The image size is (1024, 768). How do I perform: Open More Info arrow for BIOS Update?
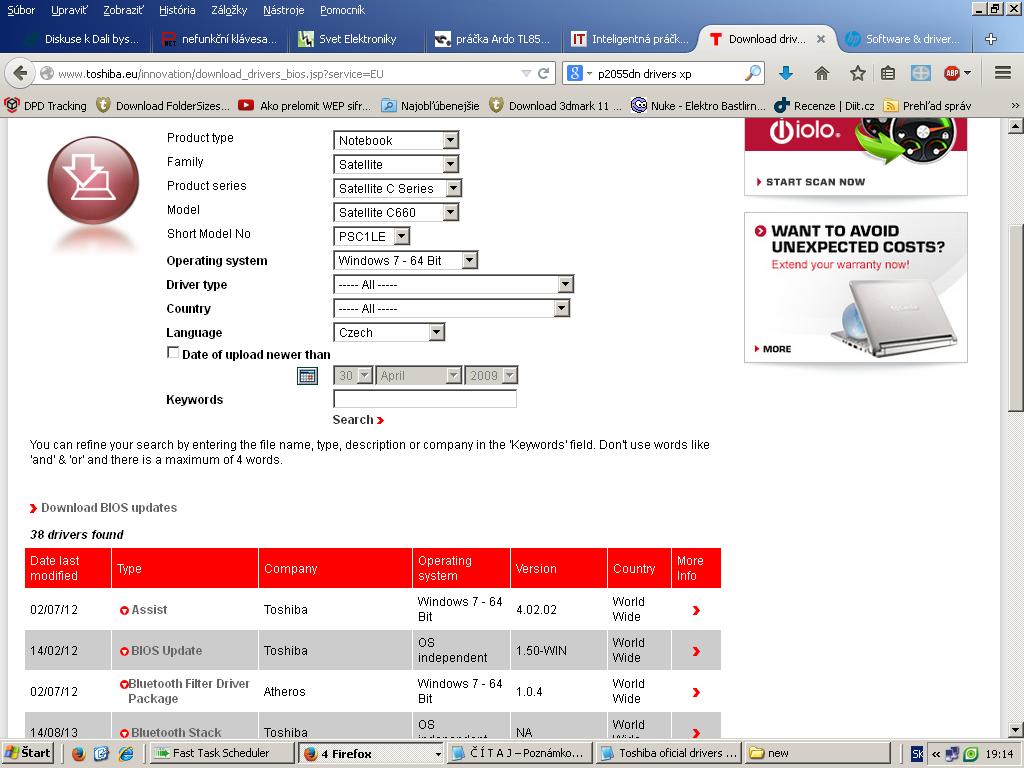click(x=696, y=651)
